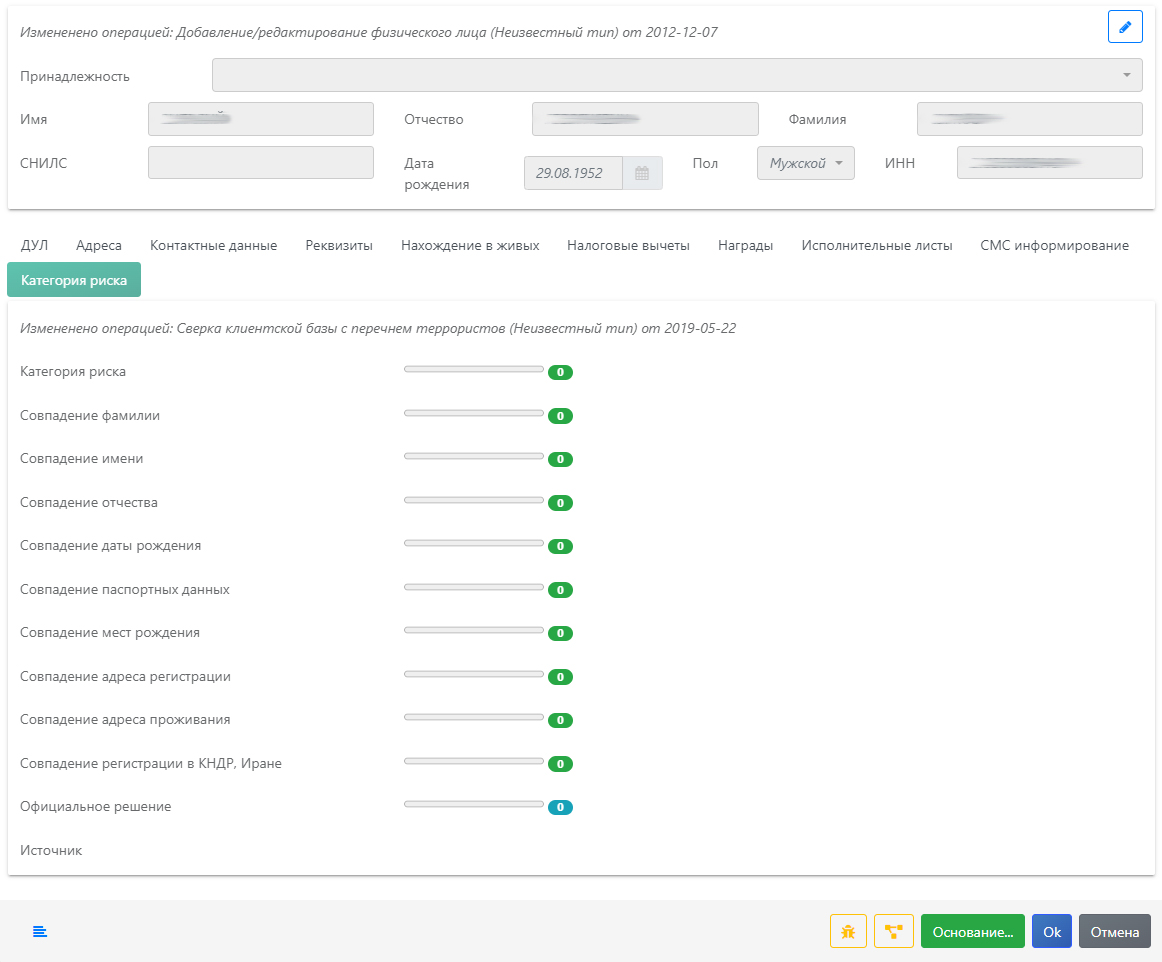Click the Категория риска slider bar
Image resolution: width=1162 pixels, height=962 pixels.
[x=473, y=369]
